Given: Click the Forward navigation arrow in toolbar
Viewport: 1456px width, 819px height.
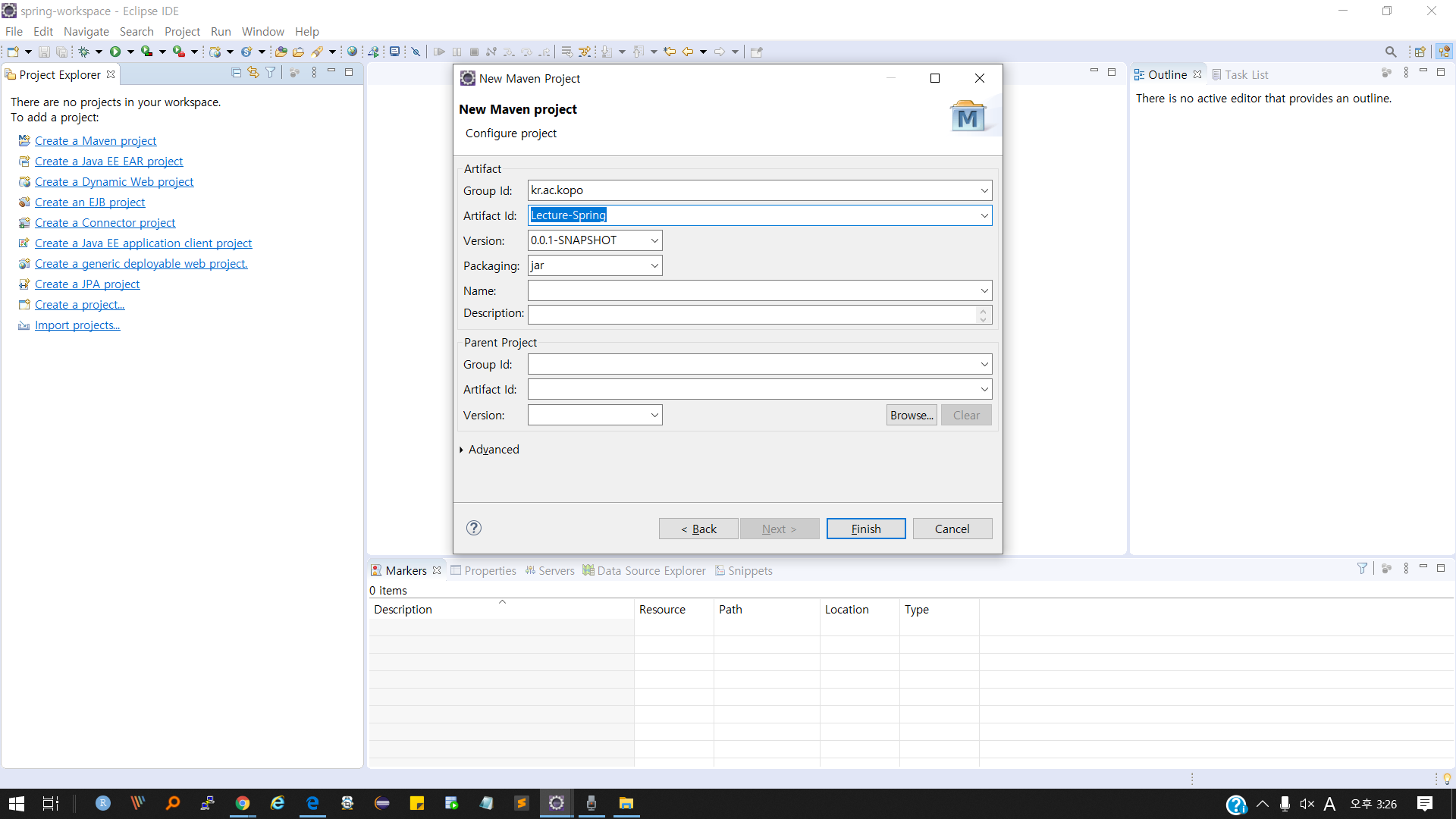Looking at the screenshot, I should pyautogui.click(x=719, y=52).
